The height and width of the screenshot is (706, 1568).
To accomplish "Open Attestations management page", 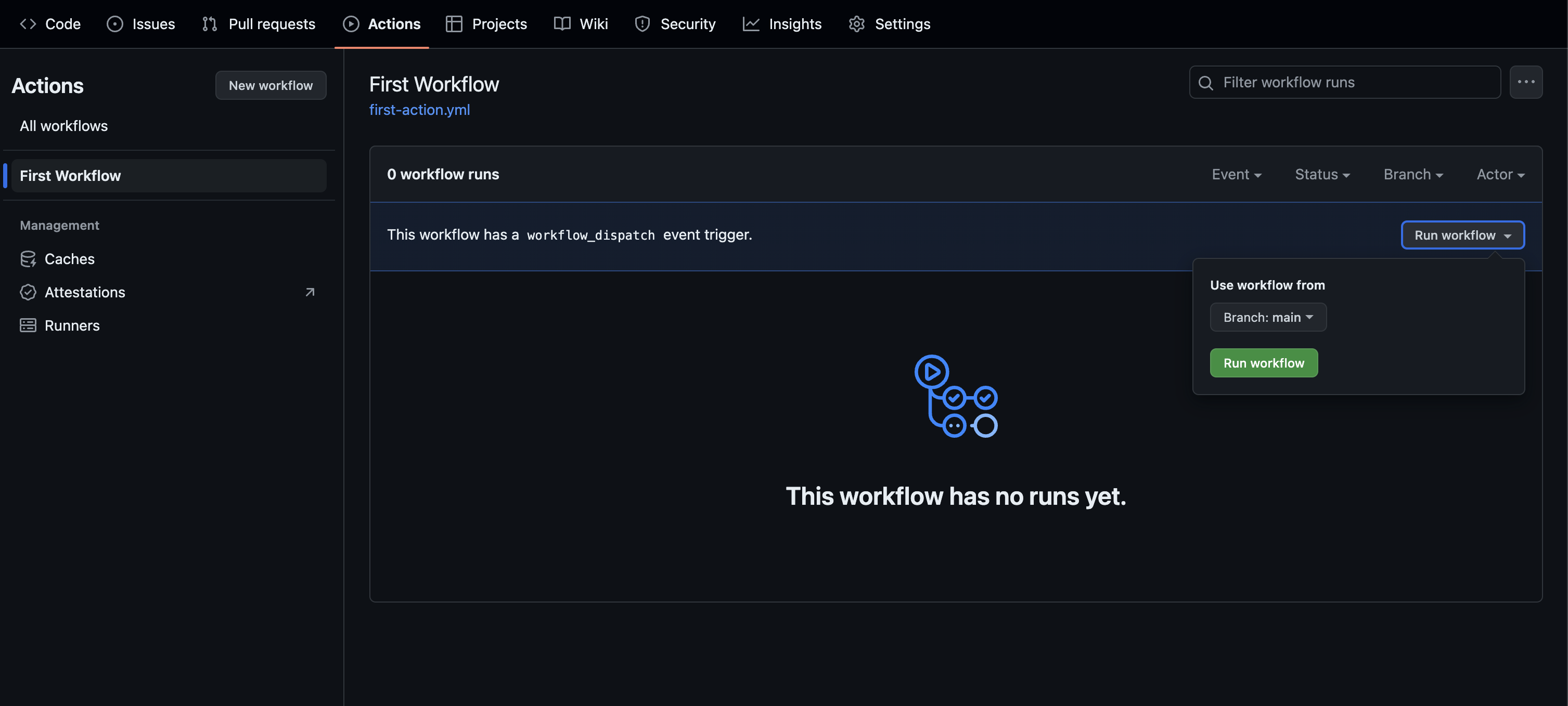I will click(x=169, y=293).
